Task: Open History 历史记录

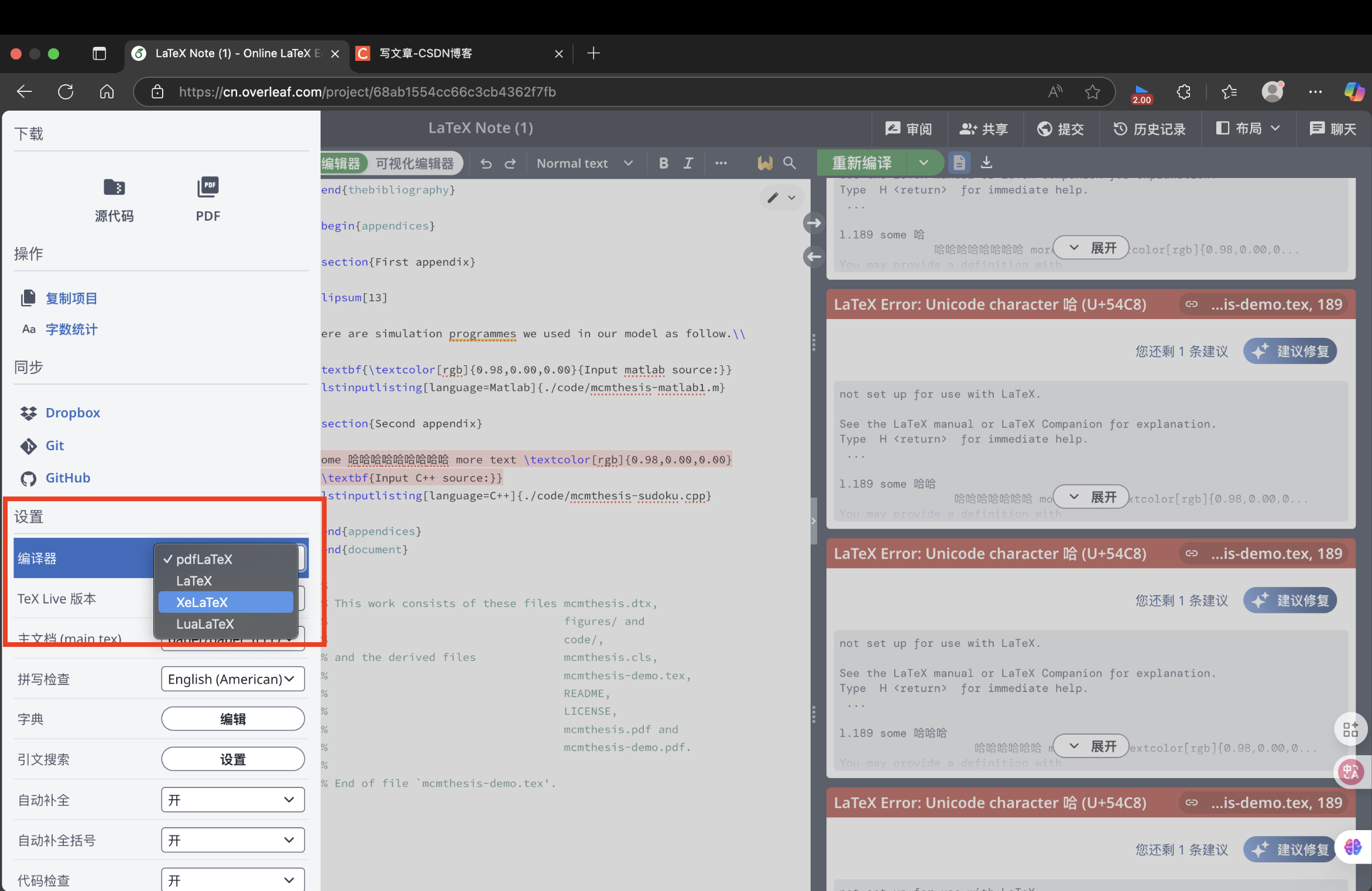Action: click(x=1150, y=129)
